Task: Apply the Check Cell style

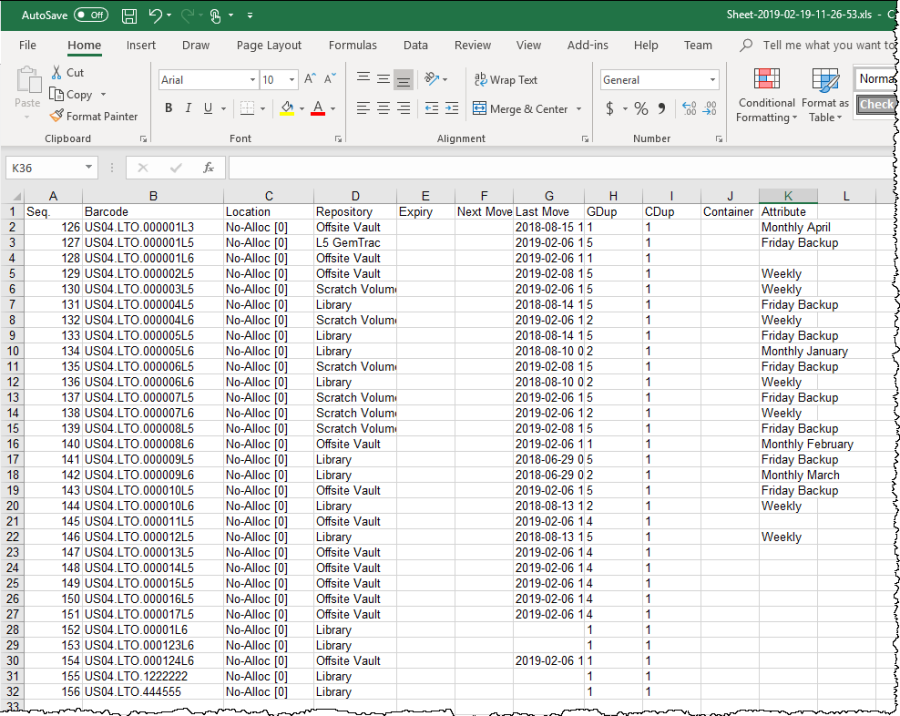Action: pos(876,105)
